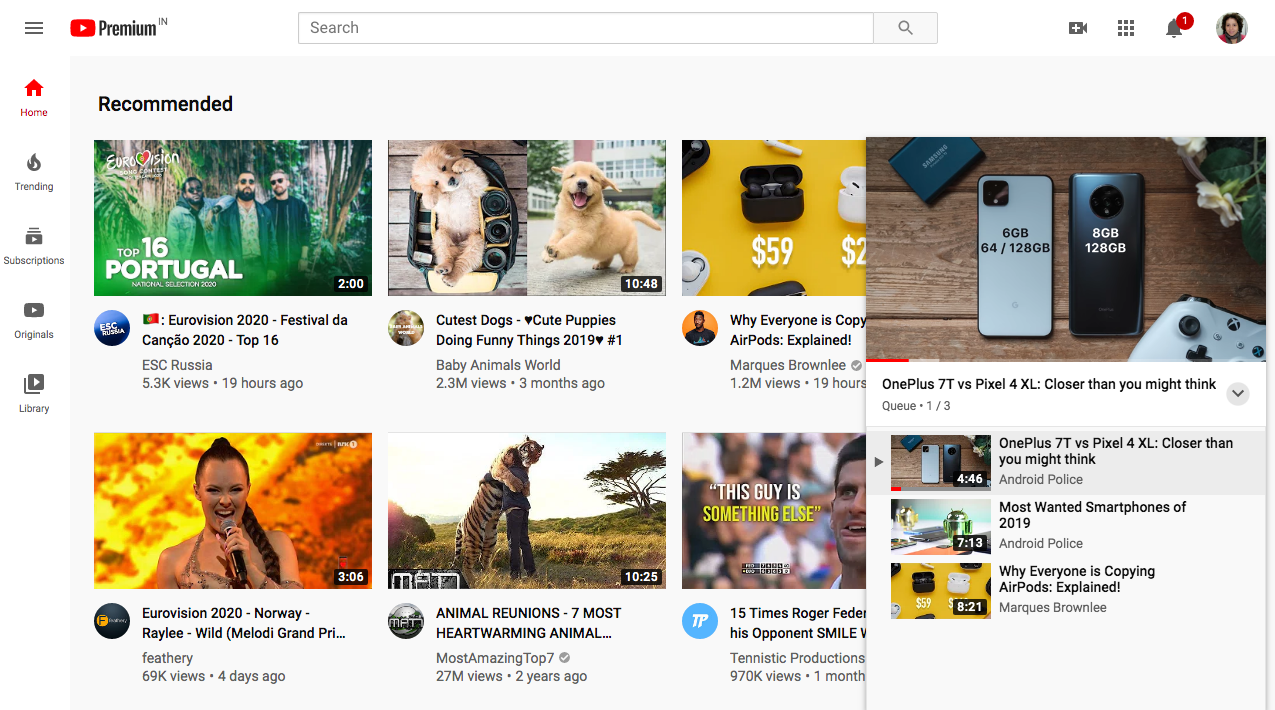The height and width of the screenshot is (710, 1275).
Task: Open Animal Reunions tiger video thumbnail
Action: pos(527,511)
